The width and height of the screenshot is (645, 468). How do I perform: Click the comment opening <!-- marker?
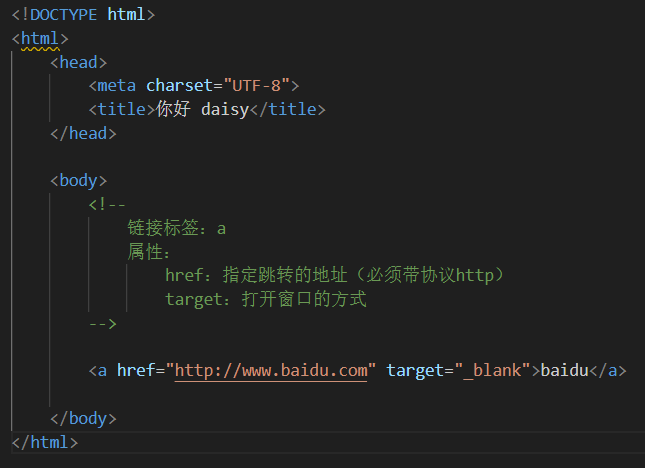(x=107, y=205)
